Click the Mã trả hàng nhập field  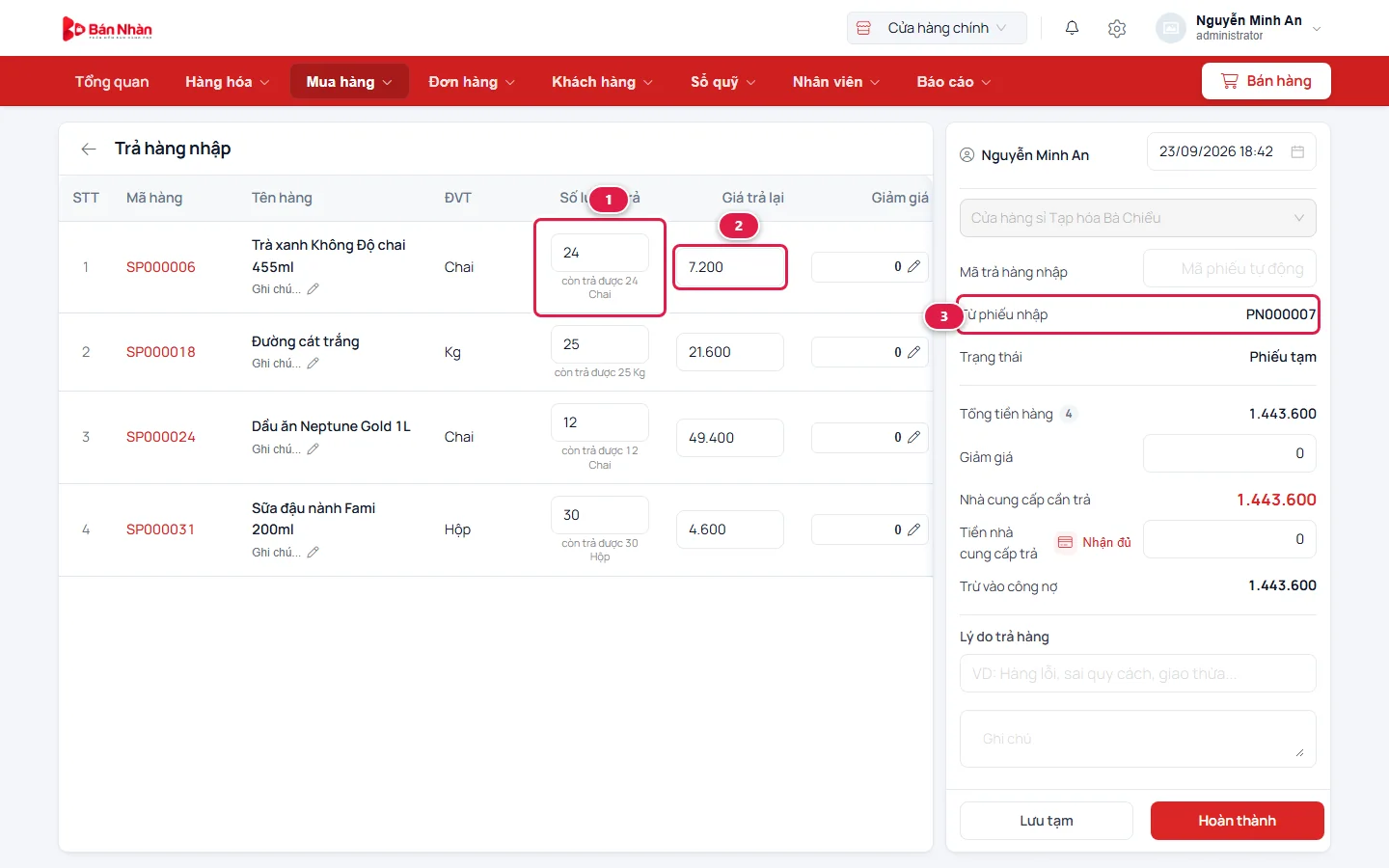click(1230, 268)
